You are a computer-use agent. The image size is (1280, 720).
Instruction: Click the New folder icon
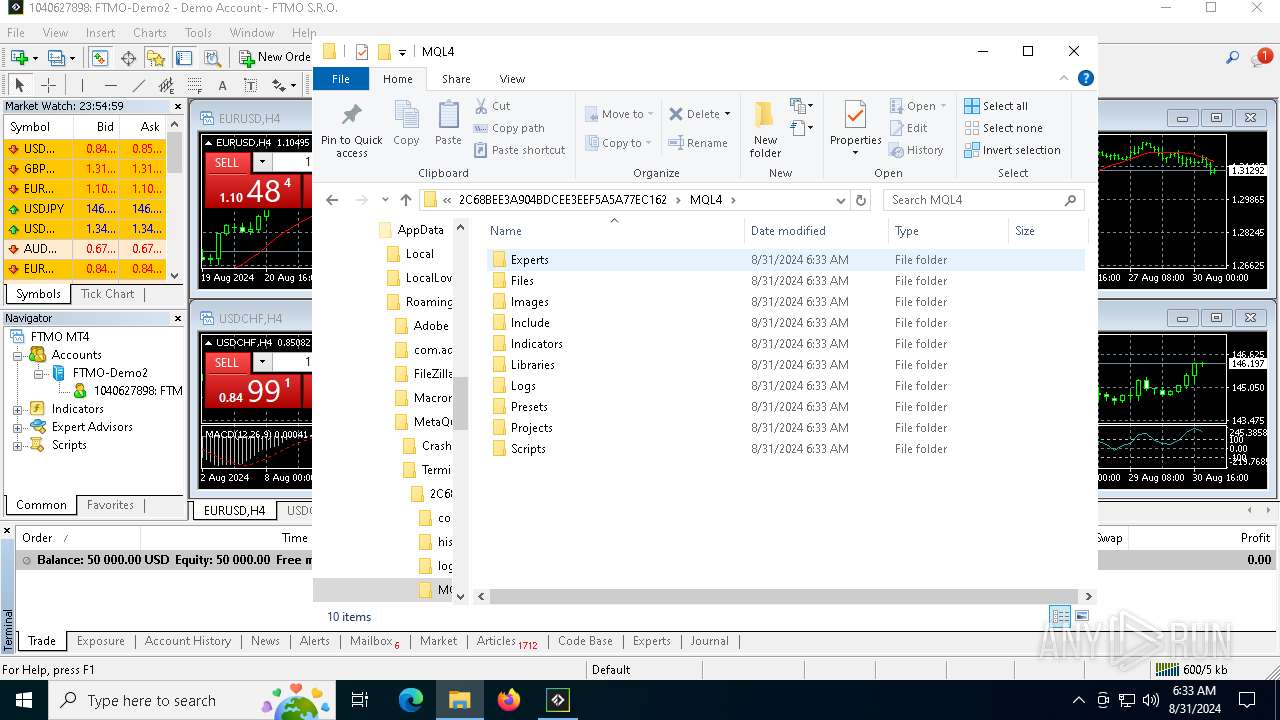click(765, 116)
